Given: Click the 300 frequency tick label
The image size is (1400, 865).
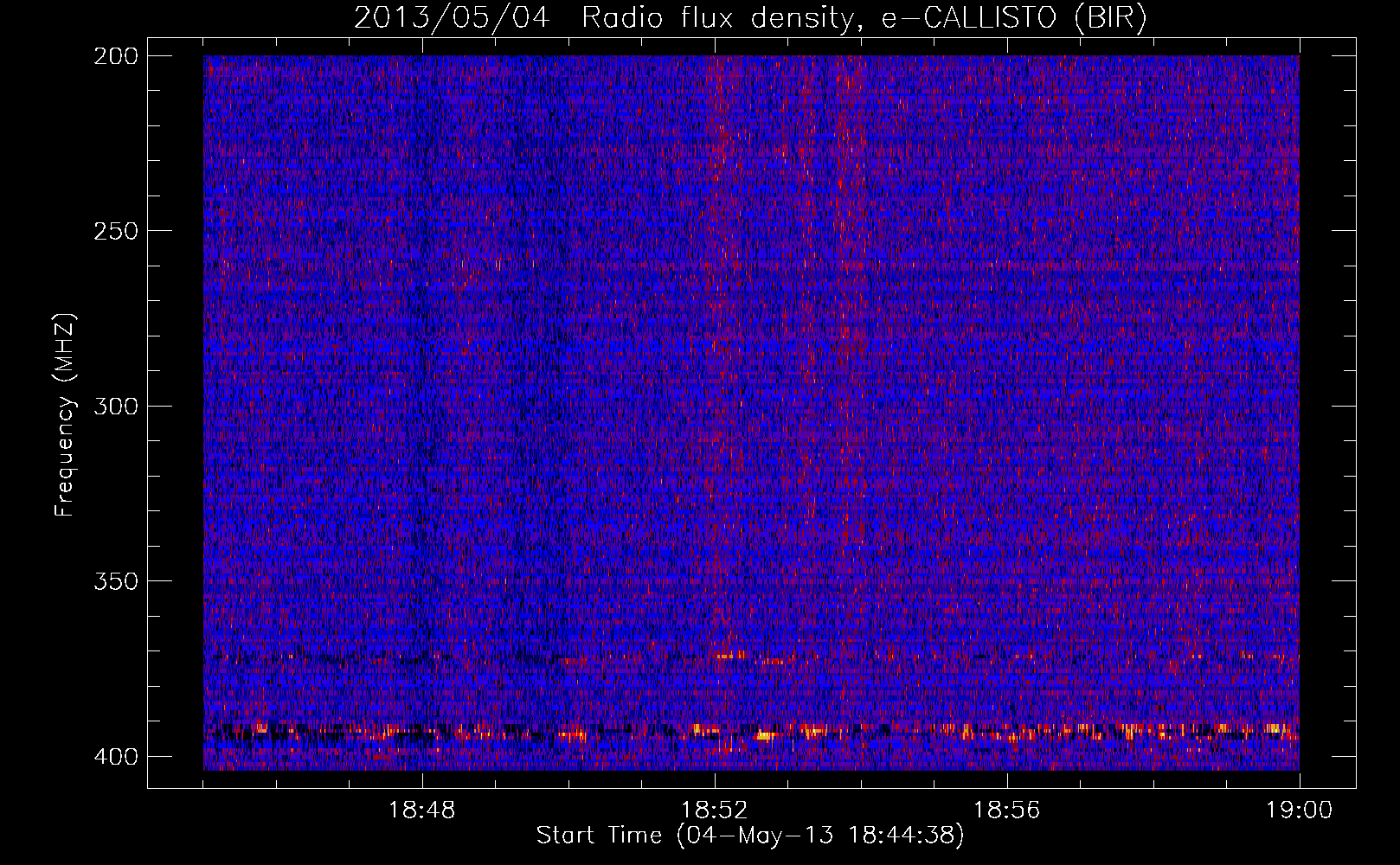Looking at the screenshot, I should [116, 407].
